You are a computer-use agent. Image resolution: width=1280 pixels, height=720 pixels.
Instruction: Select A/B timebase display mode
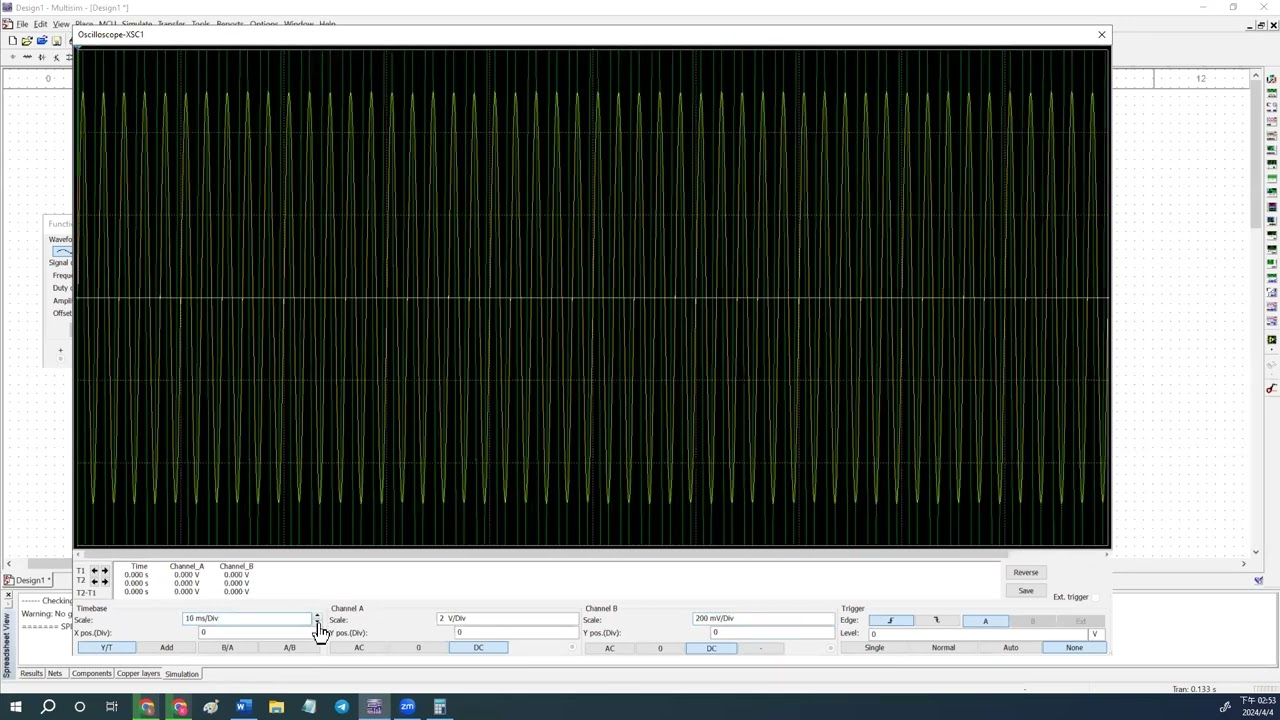[x=289, y=648]
